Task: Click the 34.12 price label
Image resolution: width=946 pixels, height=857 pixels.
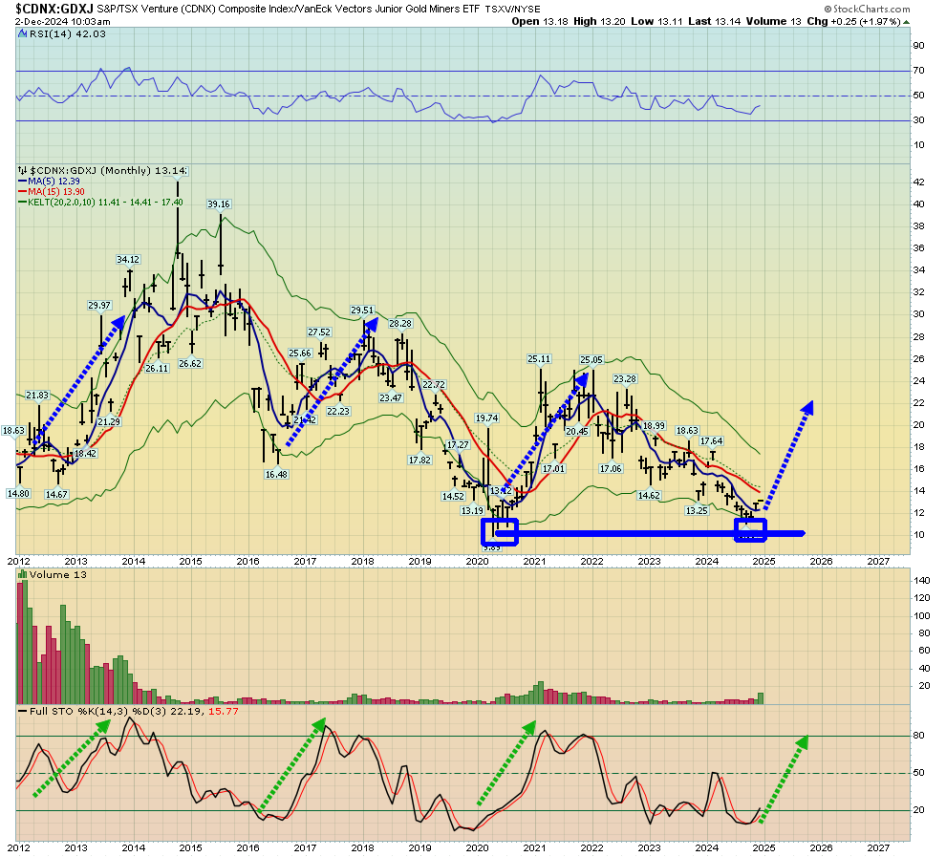Action: coord(128,260)
